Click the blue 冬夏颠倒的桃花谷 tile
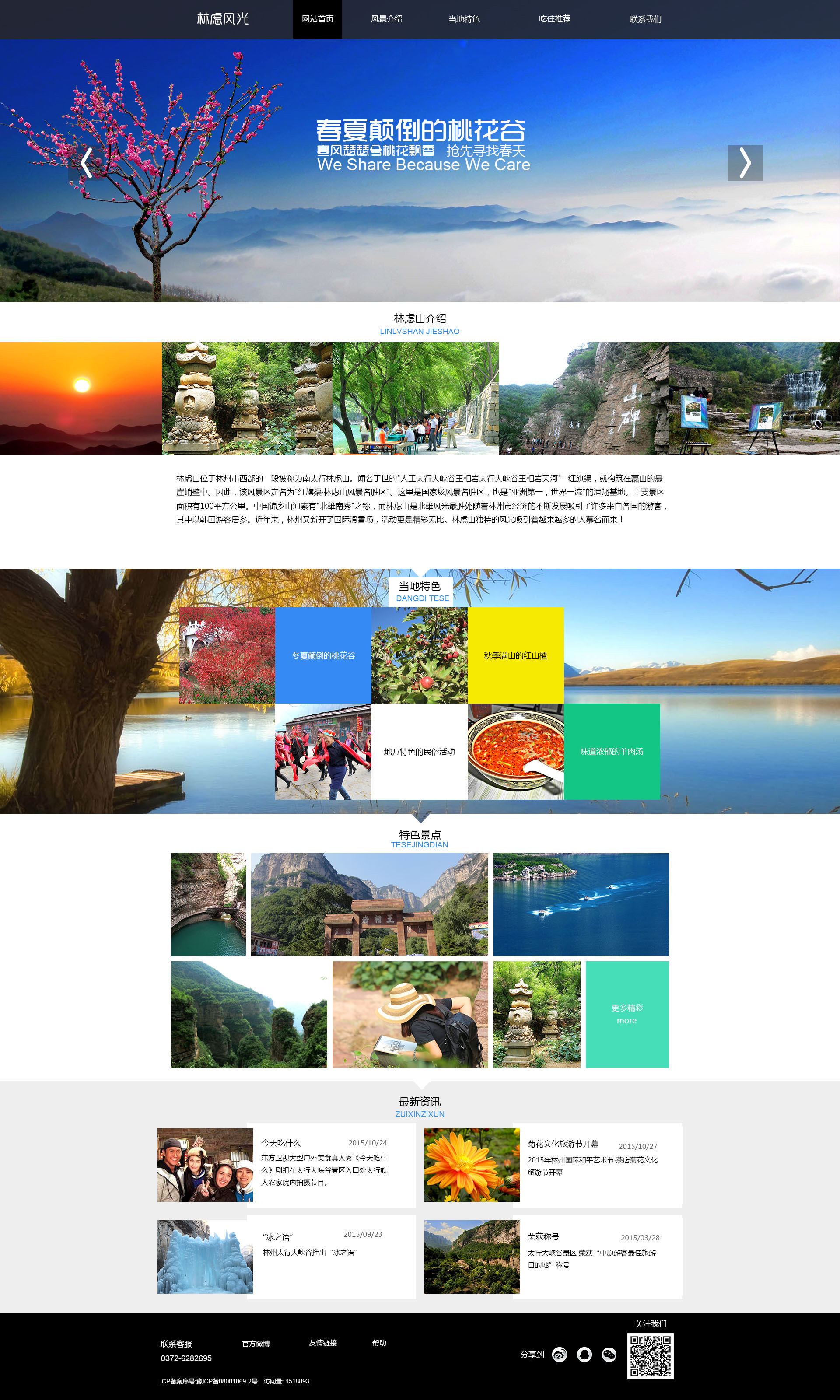The image size is (840, 1400). click(323, 655)
